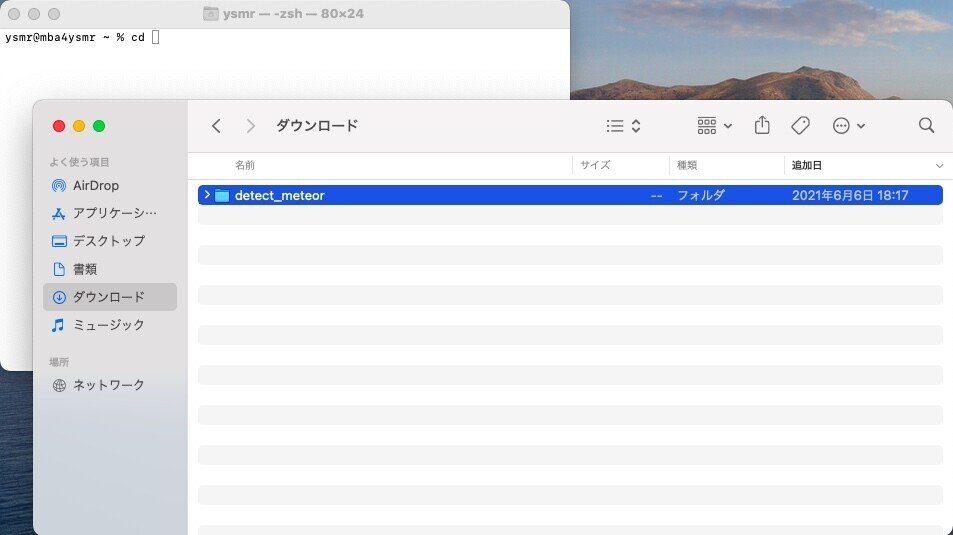Click the date 2021年6月6日 18:17
Screen dimensions: 953x535
click(850, 195)
